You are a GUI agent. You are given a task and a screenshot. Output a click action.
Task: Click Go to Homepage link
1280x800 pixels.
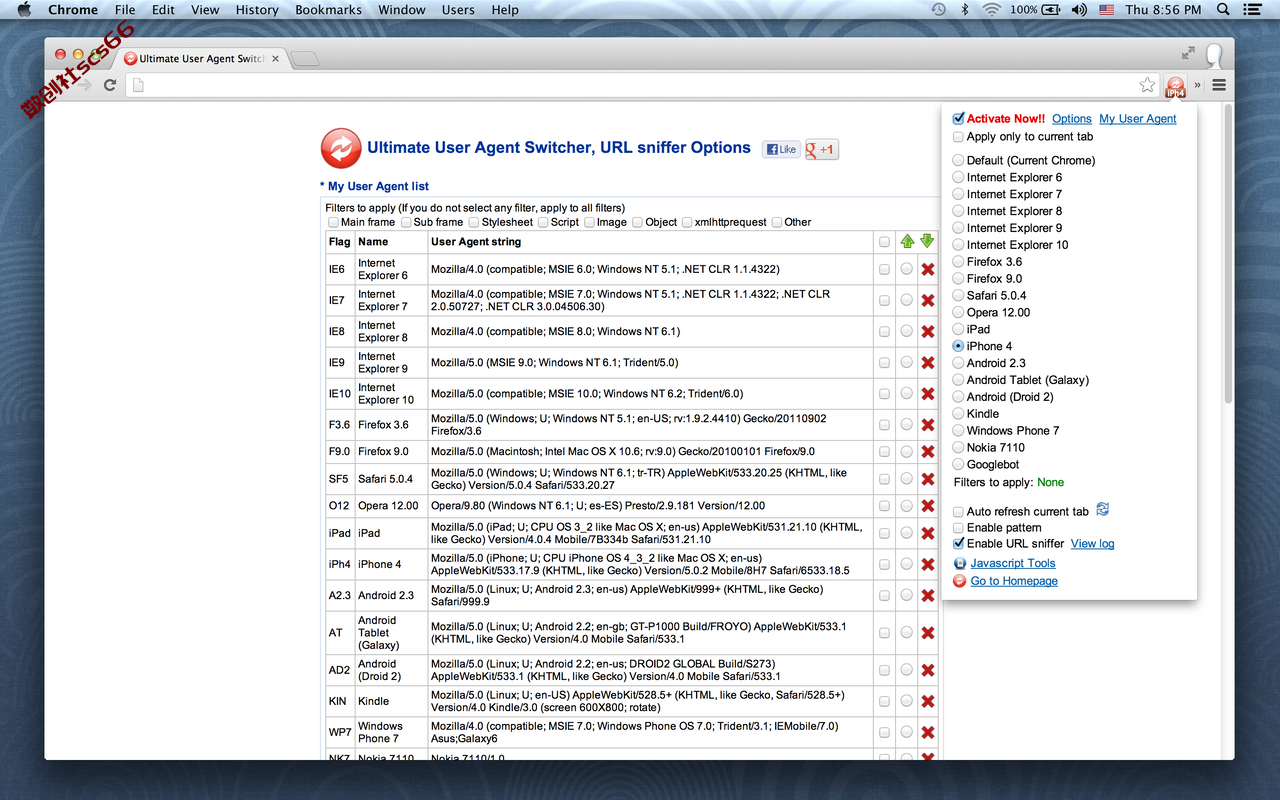point(1014,581)
